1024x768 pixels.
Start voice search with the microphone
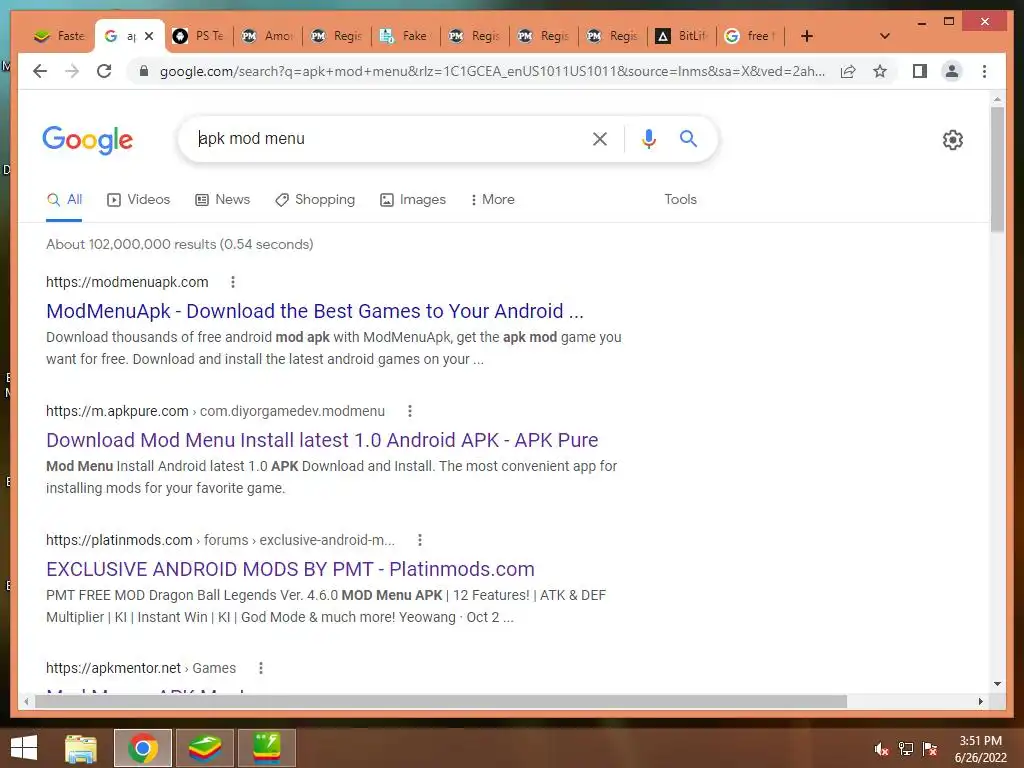pos(648,138)
